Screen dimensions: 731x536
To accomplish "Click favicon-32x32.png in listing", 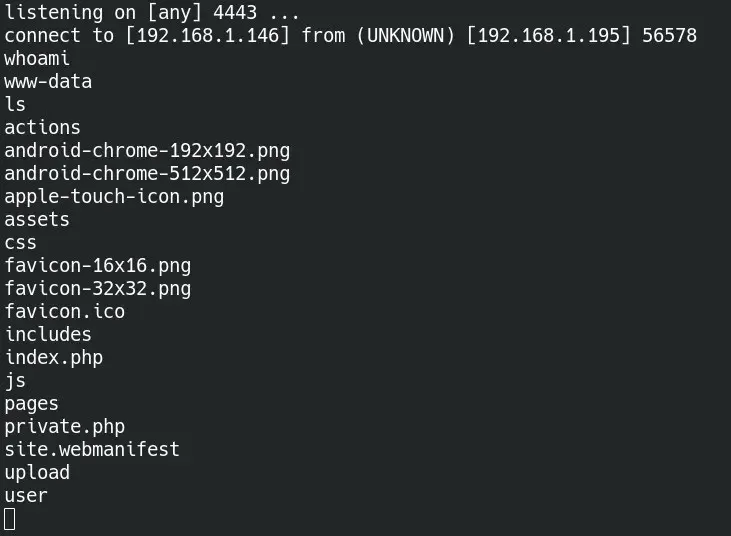I will click(x=98, y=289).
